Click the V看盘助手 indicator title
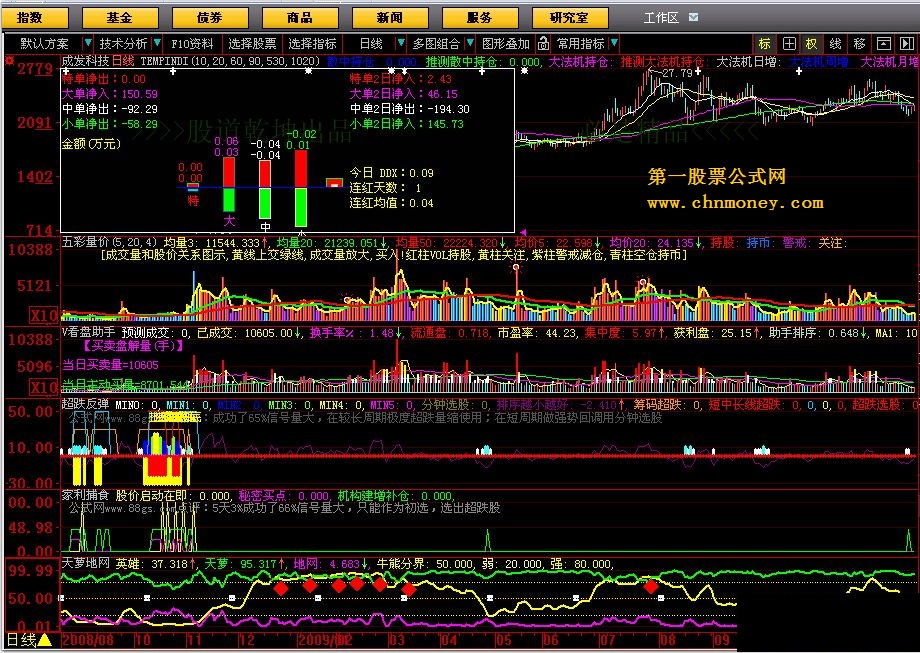Image resolution: width=920 pixels, height=653 pixels. tap(89, 333)
